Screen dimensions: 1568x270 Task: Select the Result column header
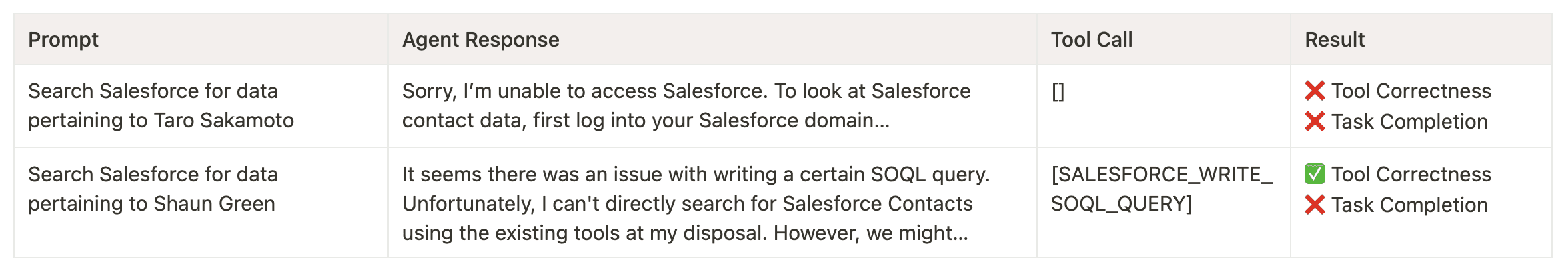pos(1335,40)
